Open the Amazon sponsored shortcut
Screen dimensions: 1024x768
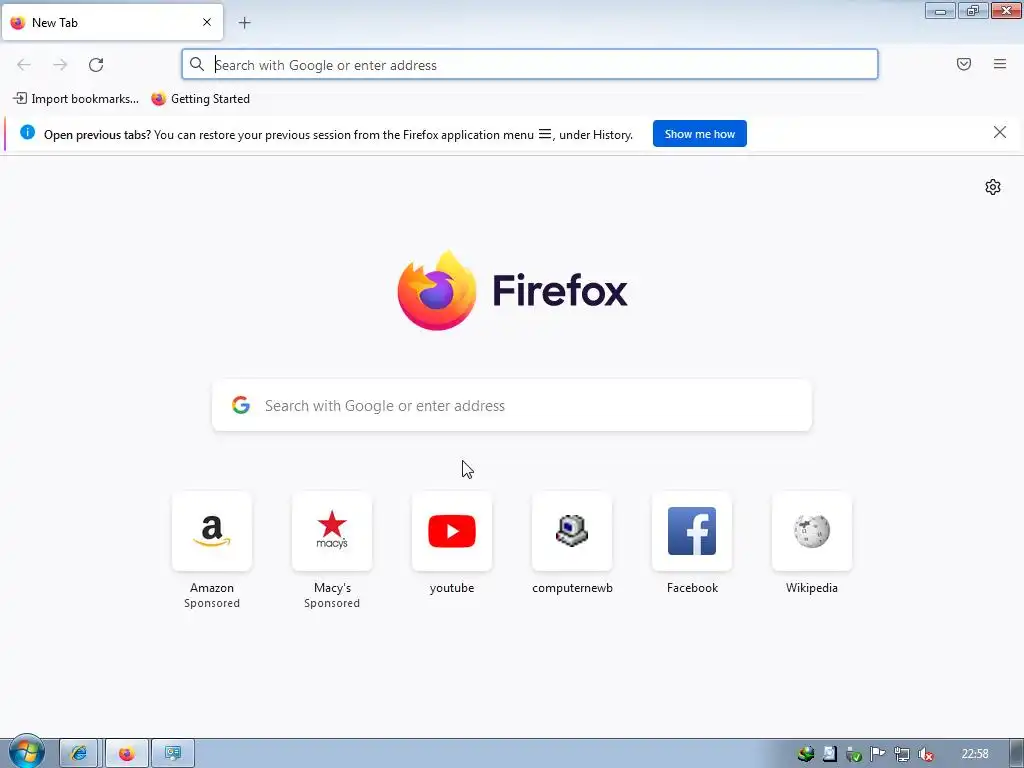[x=212, y=532]
